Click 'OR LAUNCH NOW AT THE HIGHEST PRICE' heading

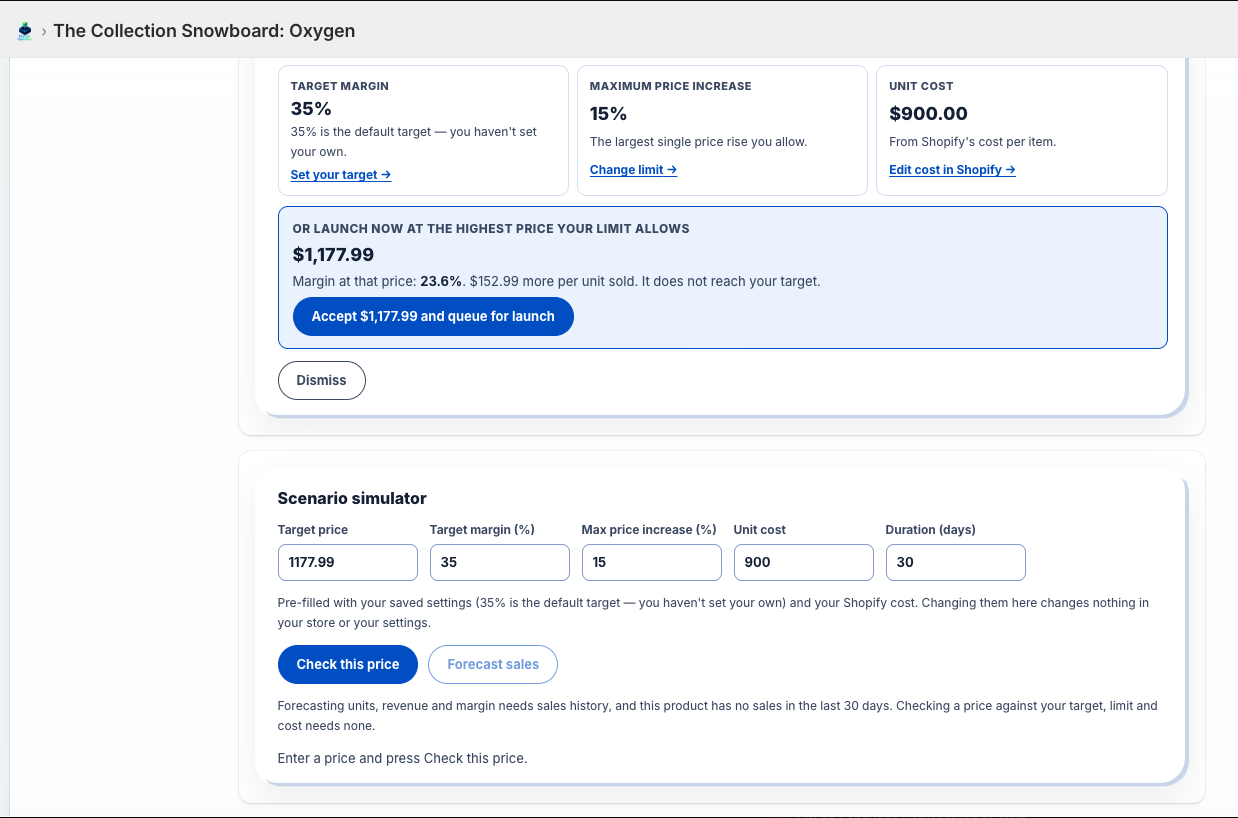click(x=491, y=229)
